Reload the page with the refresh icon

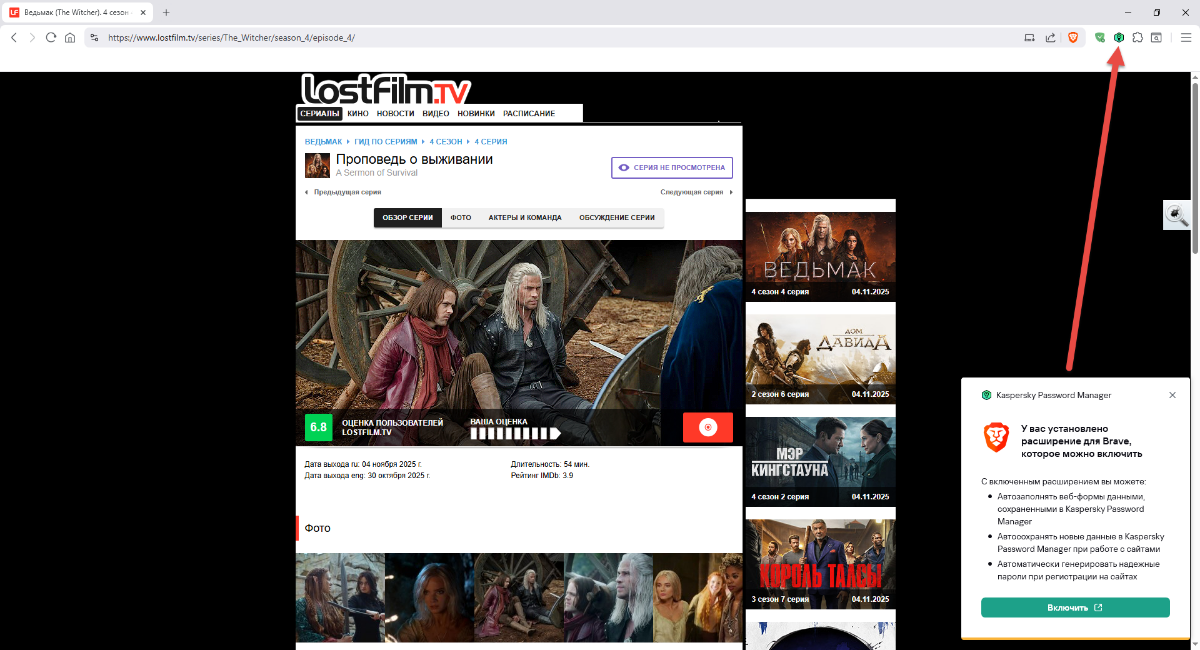[51, 37]
